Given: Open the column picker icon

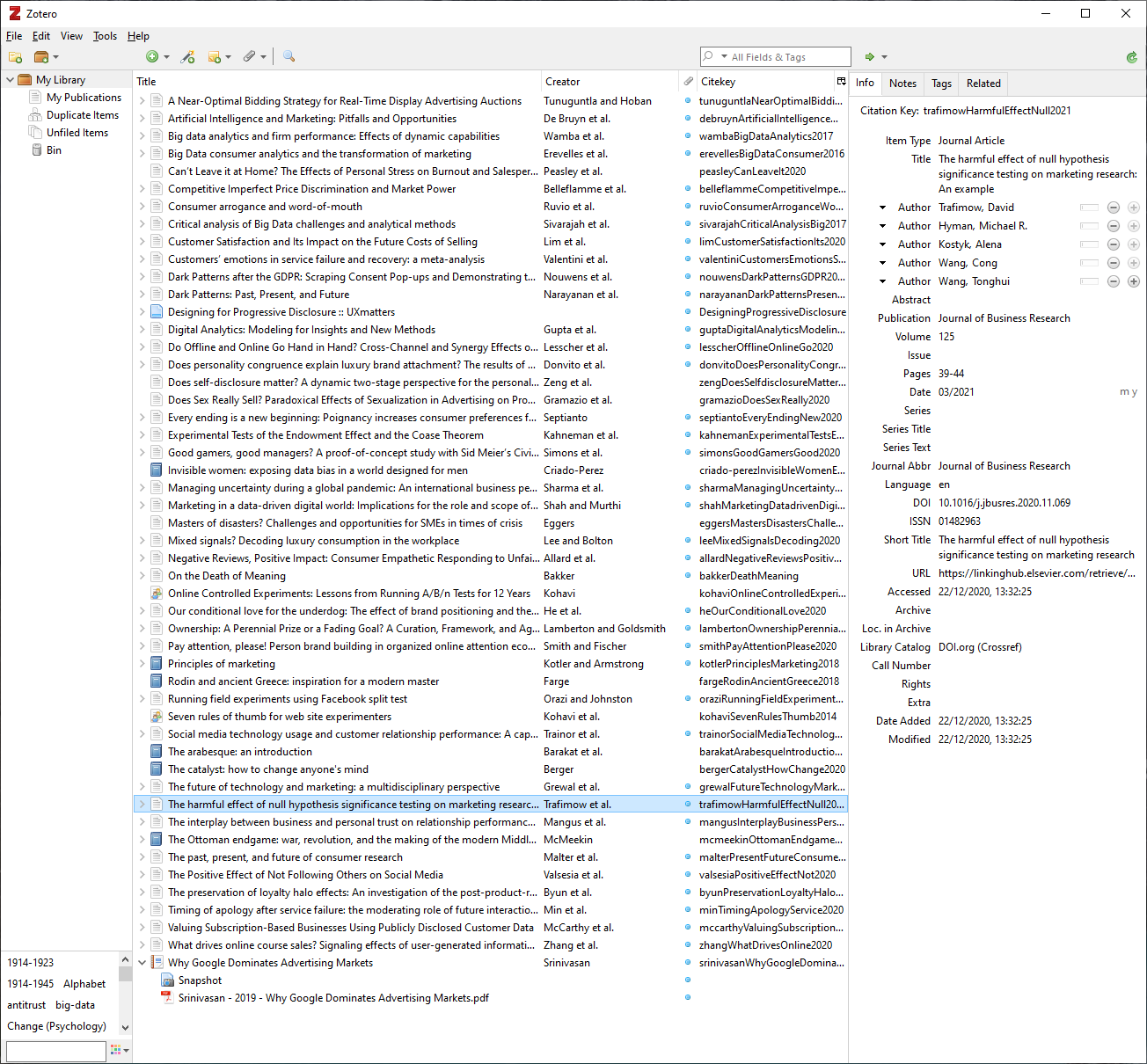Looking at the screenshot, I should point(841,82).
